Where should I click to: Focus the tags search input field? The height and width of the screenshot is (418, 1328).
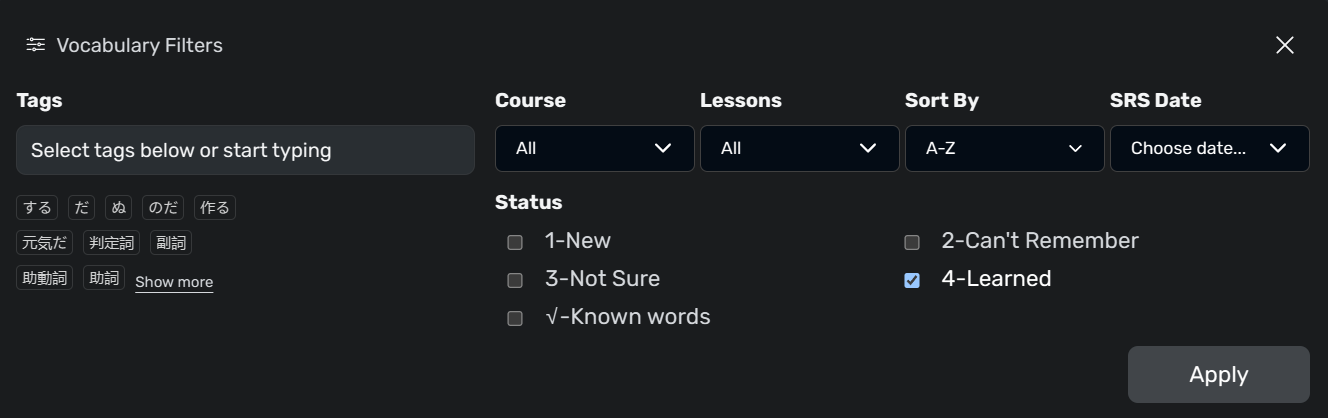click(245, 150)
